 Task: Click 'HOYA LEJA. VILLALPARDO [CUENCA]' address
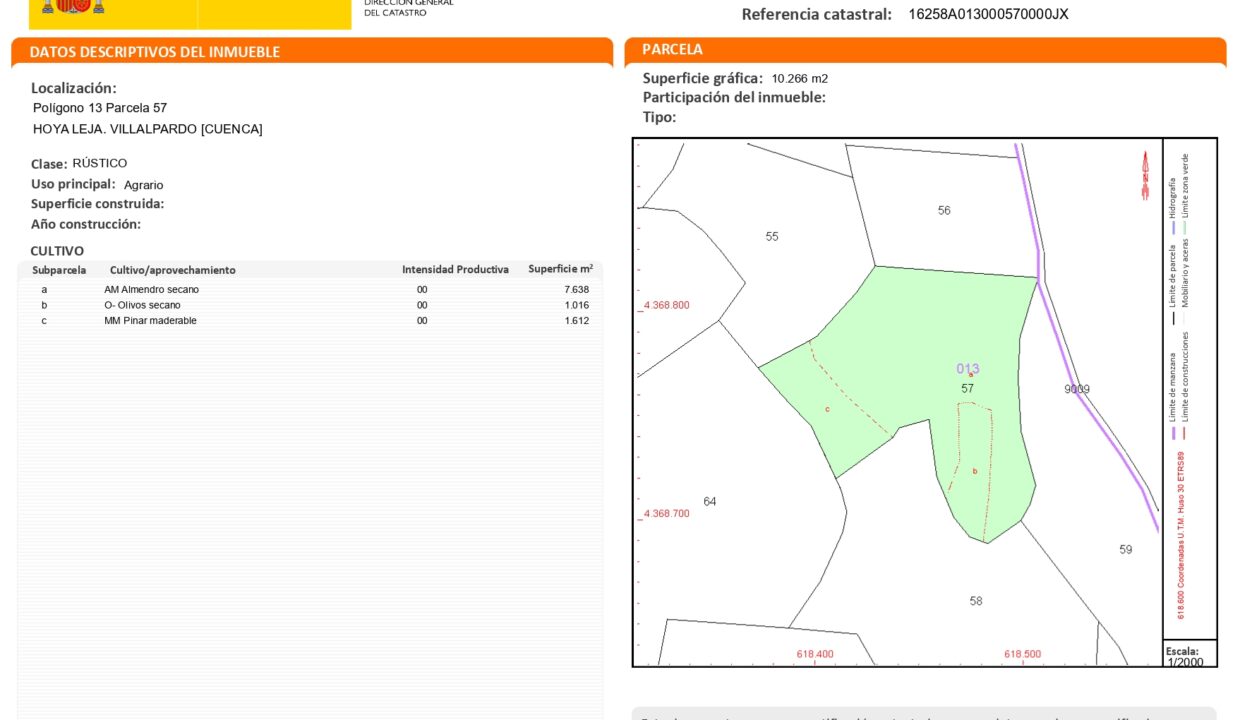pyautogui.click(x=148, y=129)
